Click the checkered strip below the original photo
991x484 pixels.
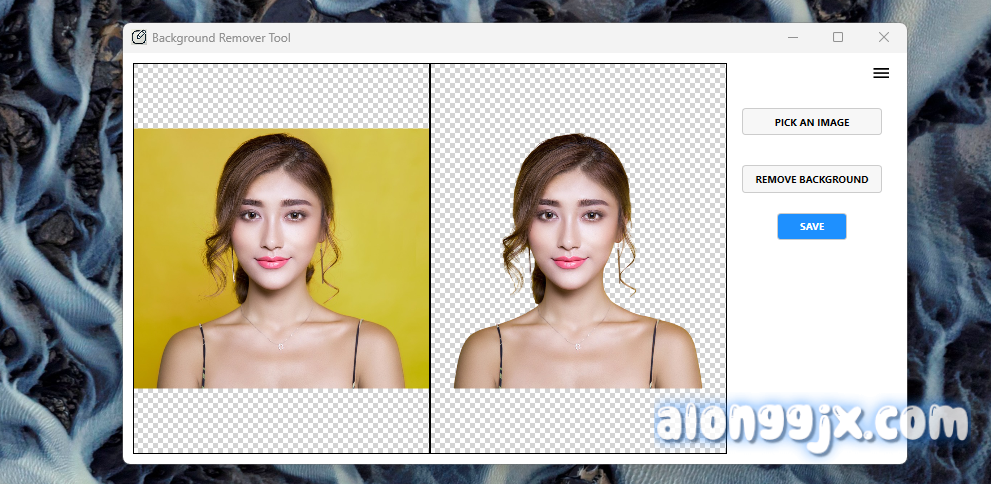(x=281, y=420)
